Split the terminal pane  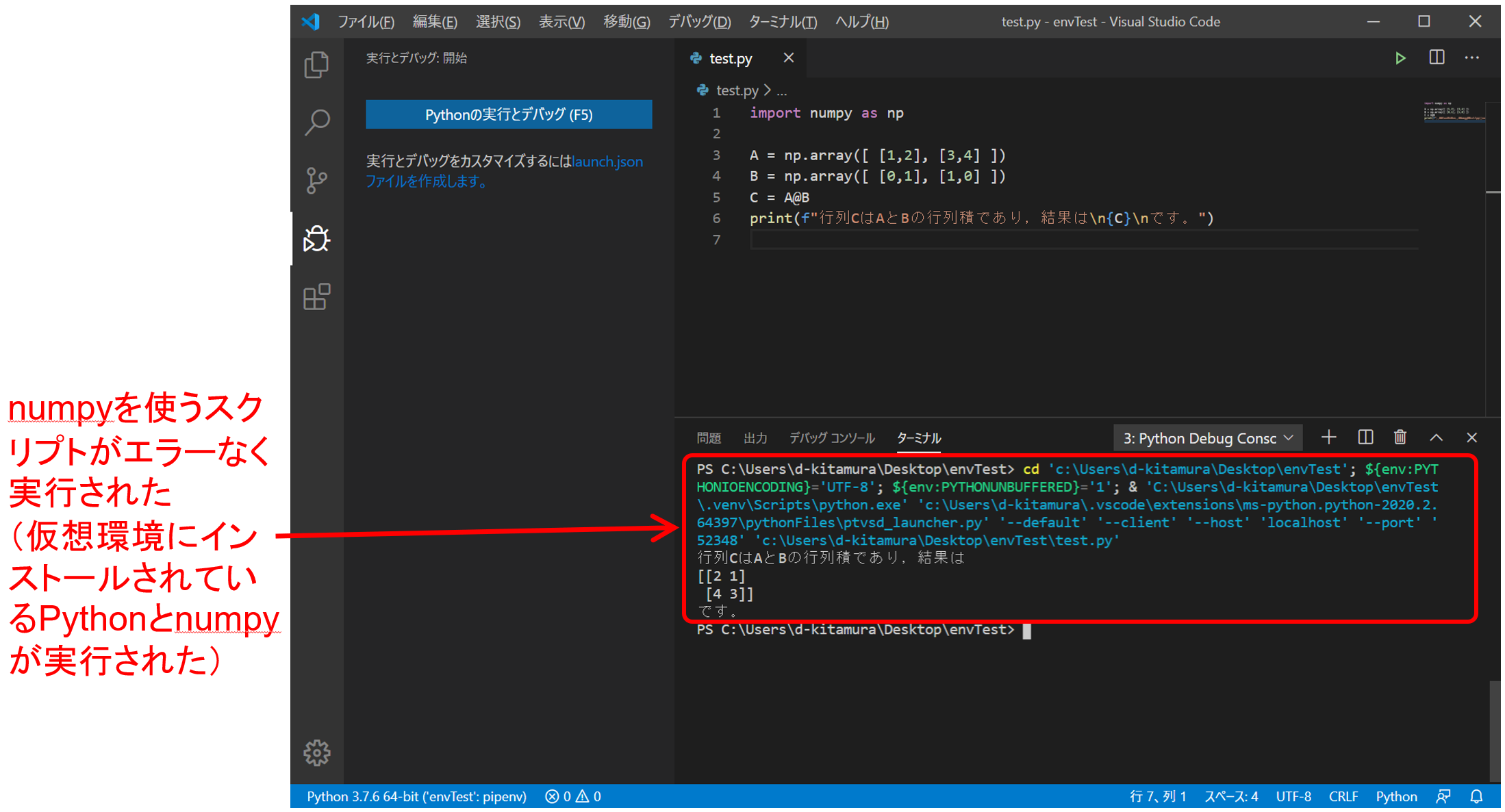(x=1365, y=437)
